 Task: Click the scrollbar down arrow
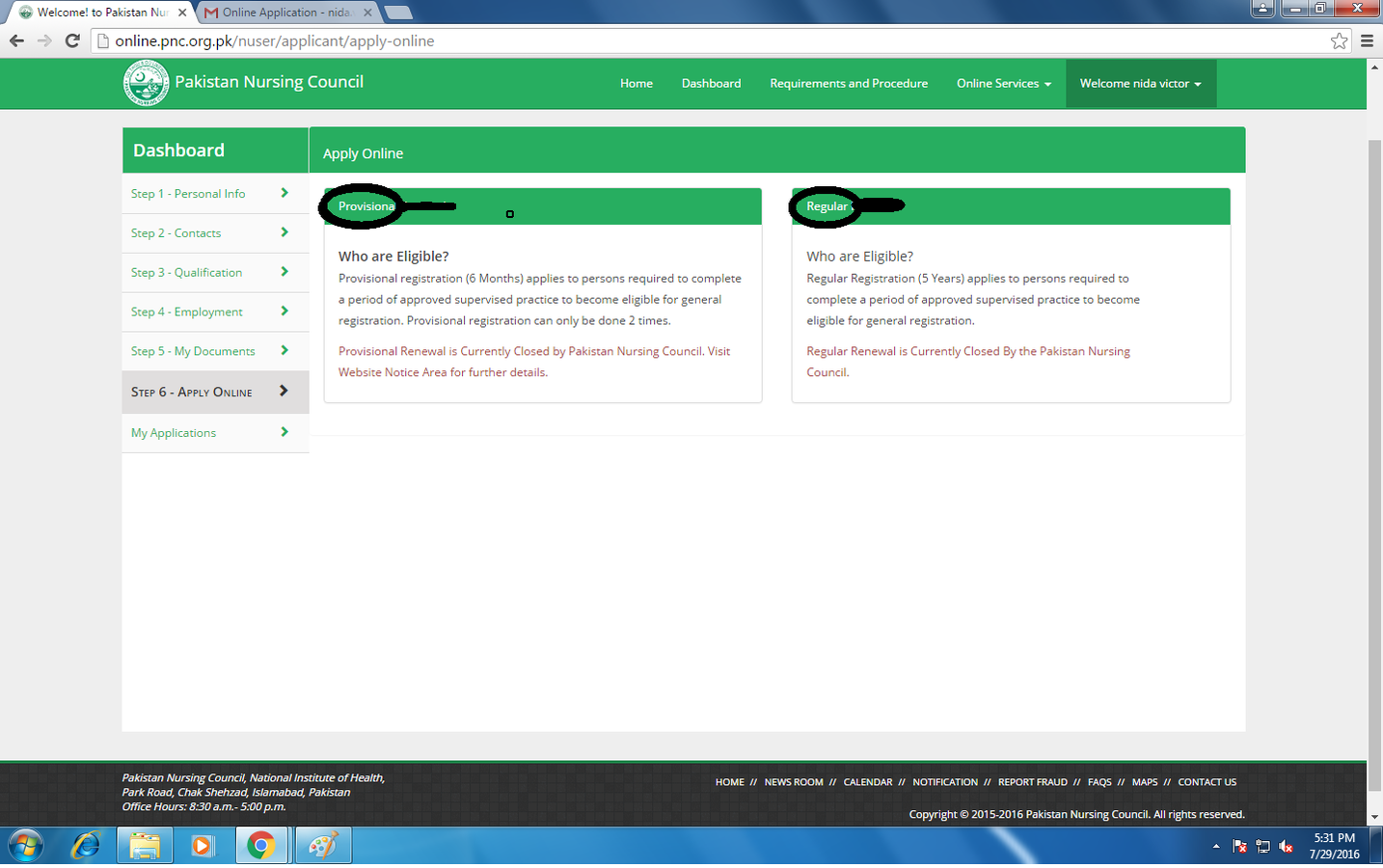1374,817
